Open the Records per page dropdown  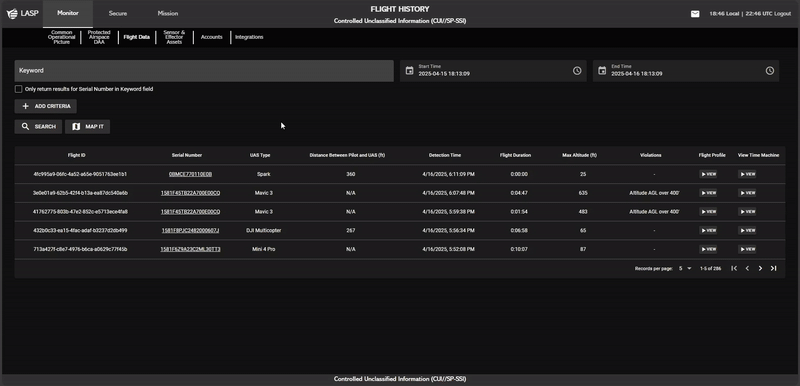coord(685,268)
